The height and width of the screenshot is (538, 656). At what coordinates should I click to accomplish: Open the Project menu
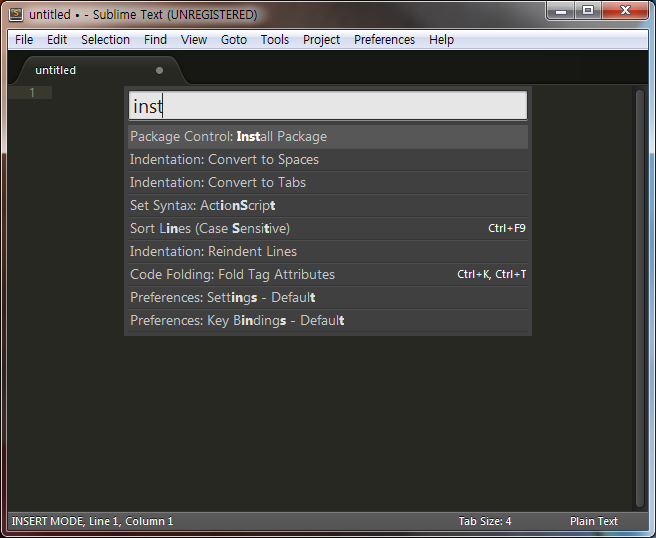[321, 40]
